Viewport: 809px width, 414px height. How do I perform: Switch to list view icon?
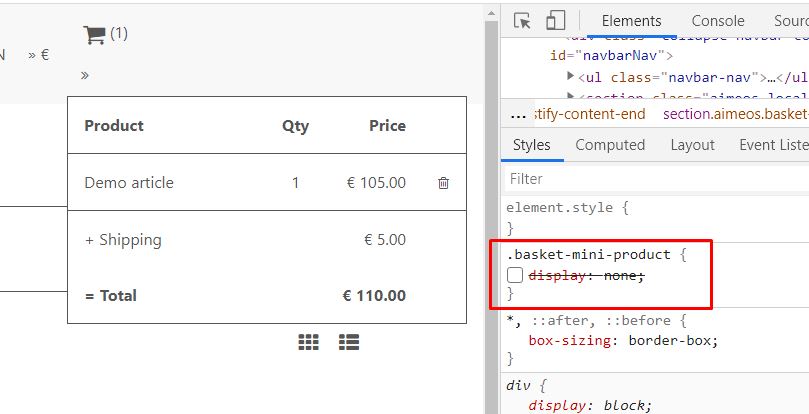(x=349, y=342)
